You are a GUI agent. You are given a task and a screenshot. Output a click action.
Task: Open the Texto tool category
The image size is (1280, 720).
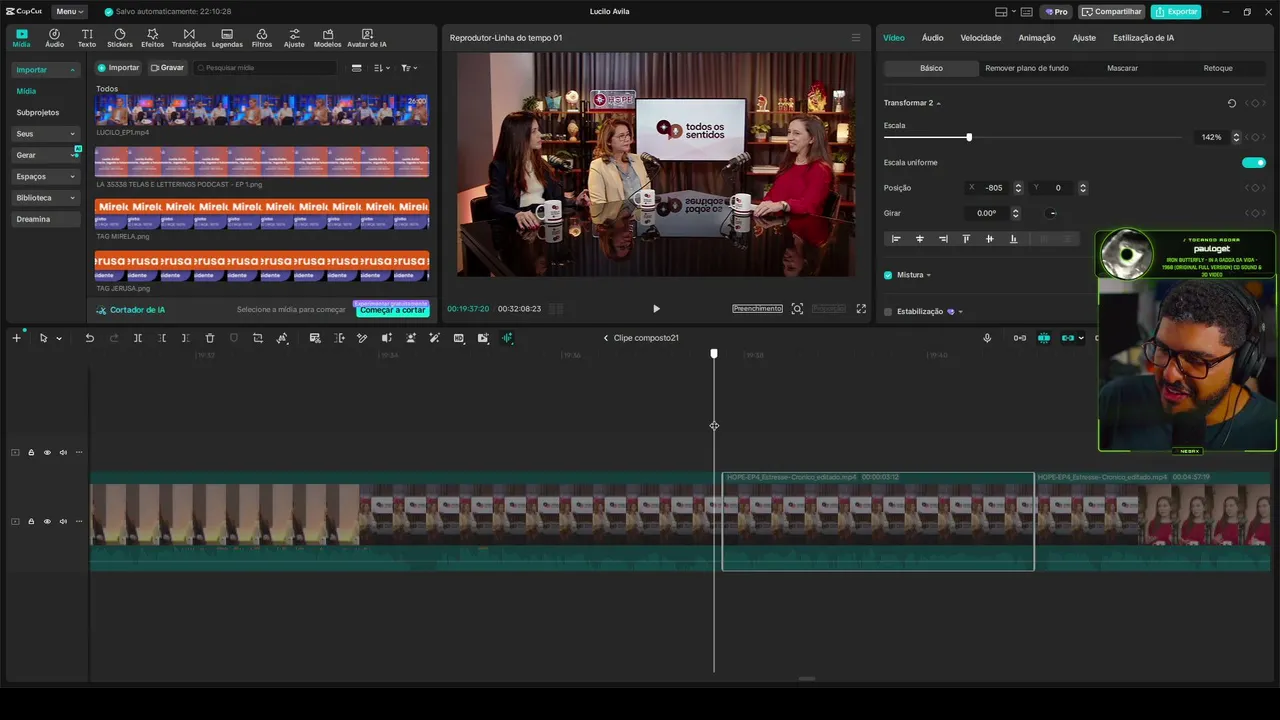[87, 38]
